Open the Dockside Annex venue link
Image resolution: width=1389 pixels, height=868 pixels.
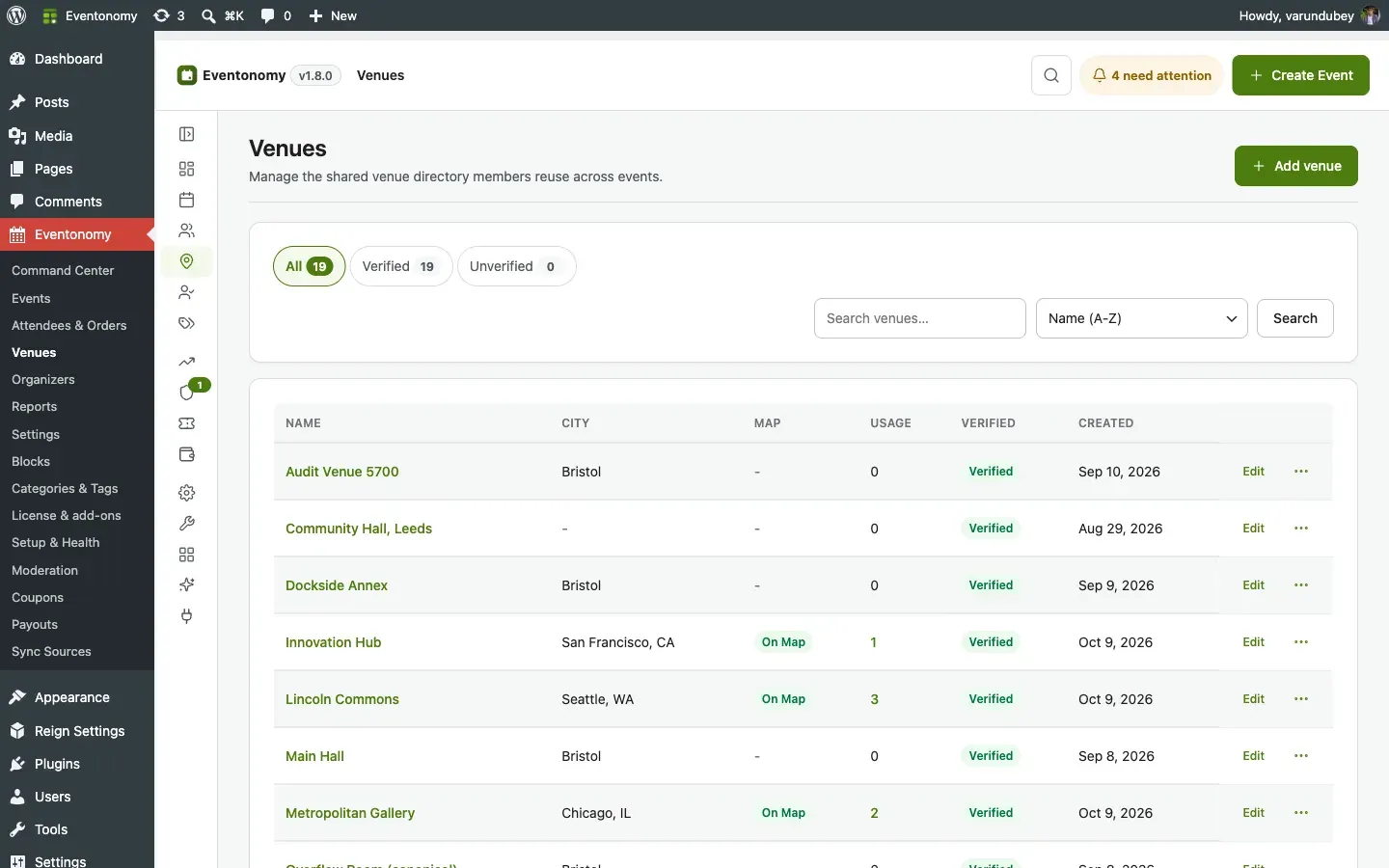(337, 585)
